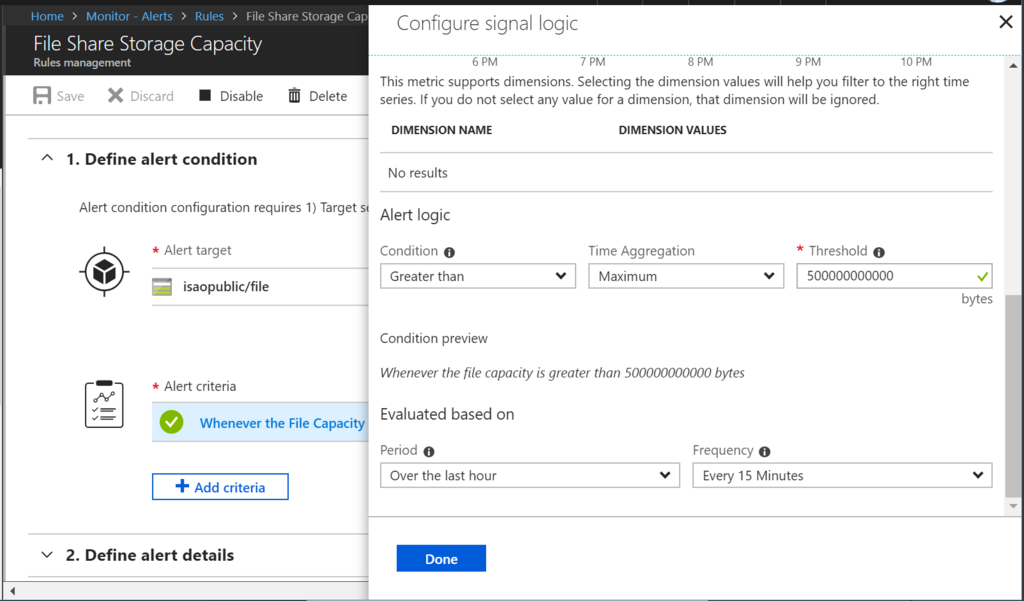Open the Condition dropdown
This screenshot has height=601, width=1024.
click(477, 276)
